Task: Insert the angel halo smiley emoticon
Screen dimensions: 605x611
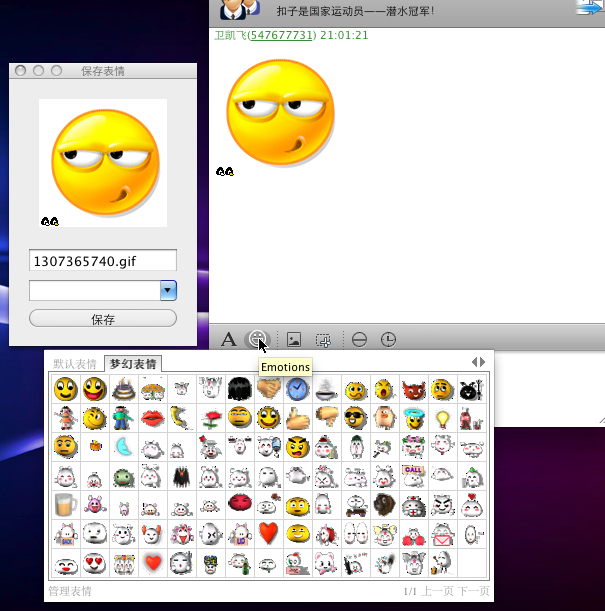Action: click(x=413, y=418)
